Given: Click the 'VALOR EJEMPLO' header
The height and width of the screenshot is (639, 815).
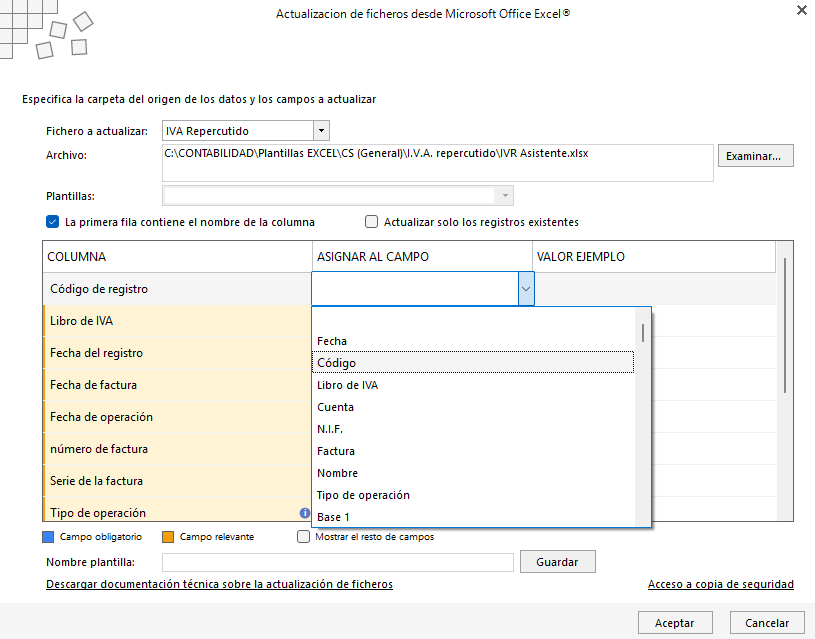Looking at the screenshot, I should click(x=654, y=257).
